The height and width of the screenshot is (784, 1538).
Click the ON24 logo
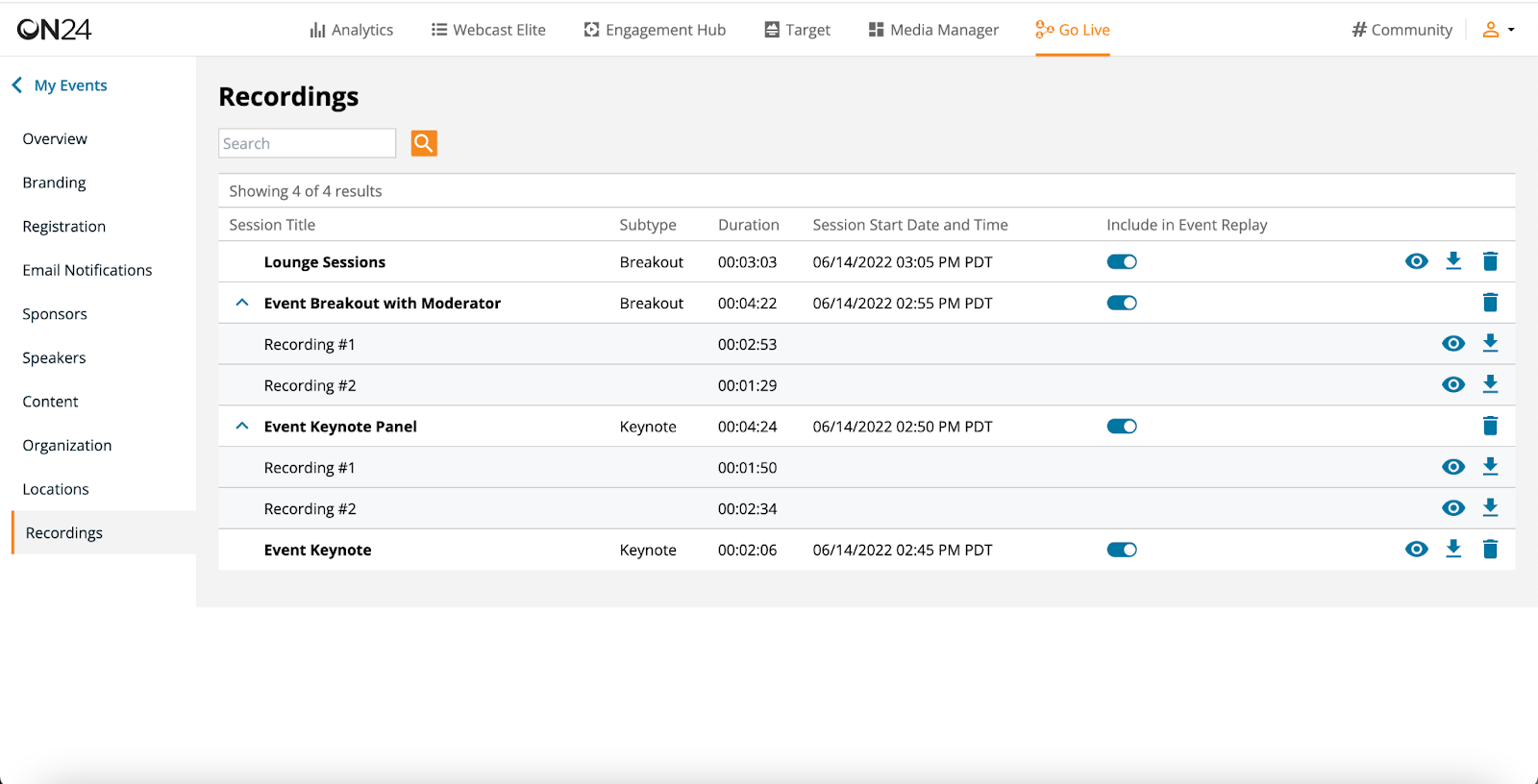pyautogui.click(x=54, y=30)
